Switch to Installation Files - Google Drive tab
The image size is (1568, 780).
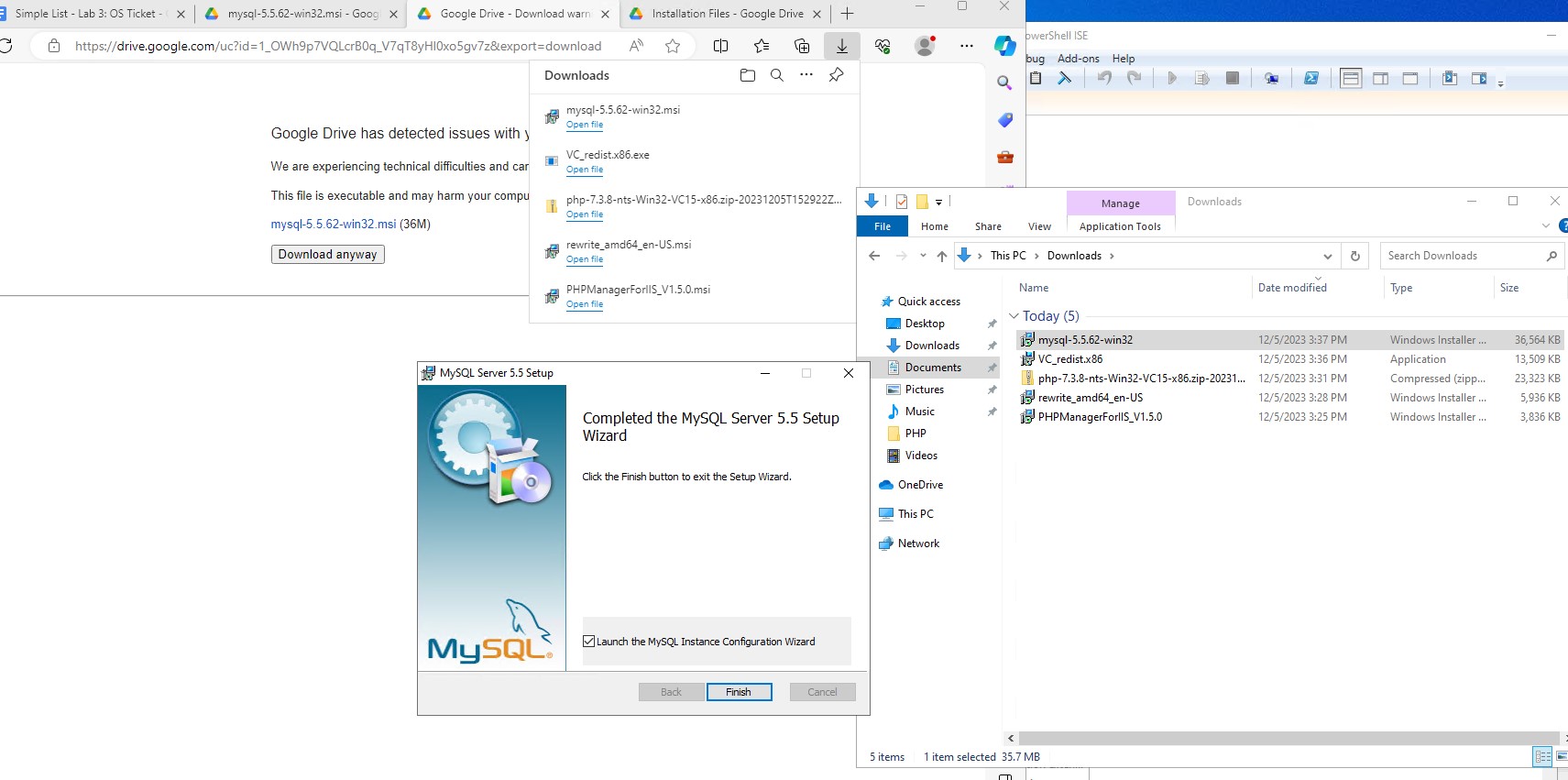(725, 14)
